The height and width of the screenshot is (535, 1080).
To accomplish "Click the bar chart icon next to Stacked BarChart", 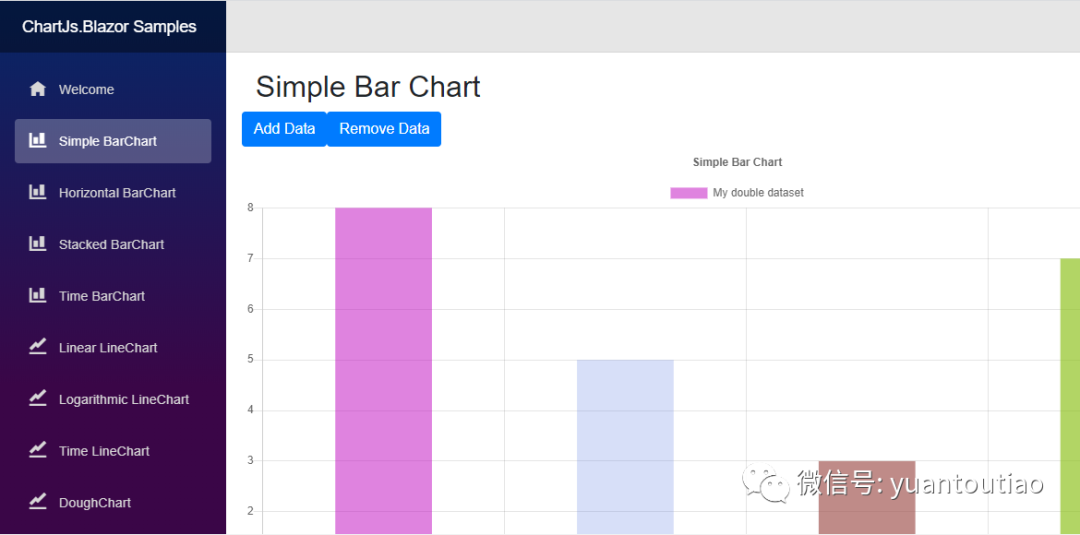I will tap(37, 244).
